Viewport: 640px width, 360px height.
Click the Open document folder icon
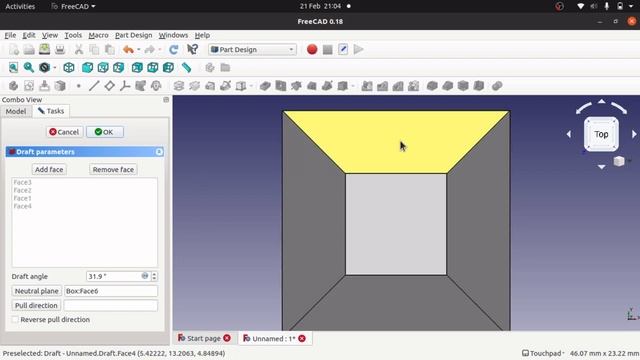[x=29, y=50]
